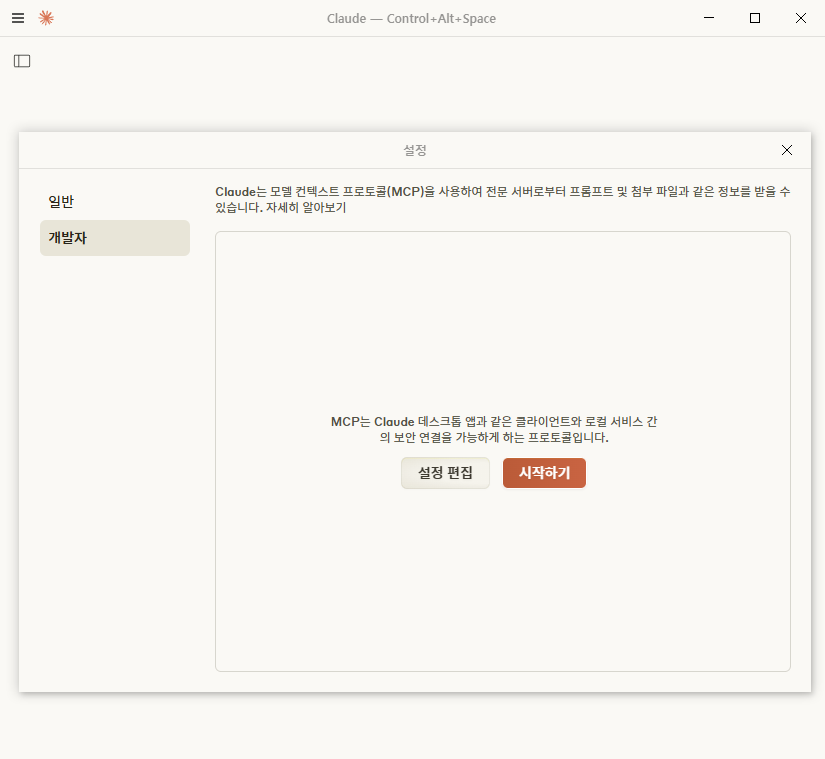Click the Claude — Control+Alt+Space title text
This screenshot has height=759, width=825.
(x=411, y=19)
